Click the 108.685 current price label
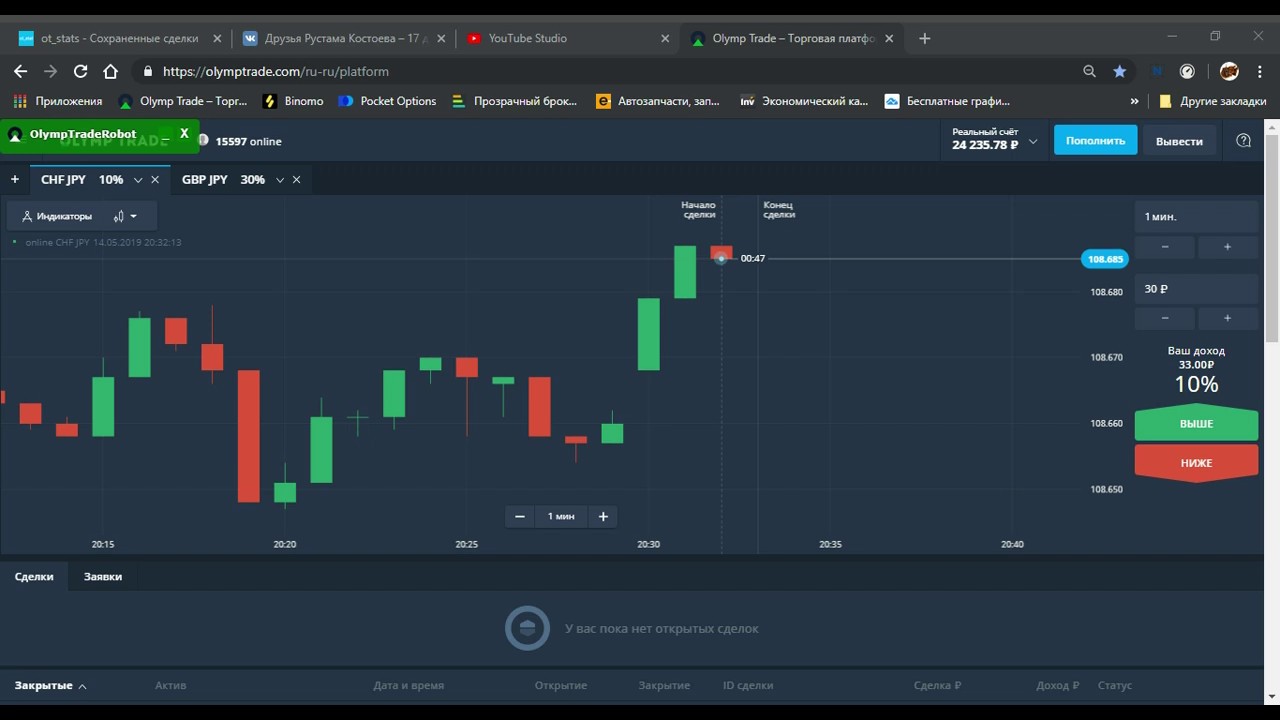This screenshot has width=1280, height=720. coord(1105,259)
